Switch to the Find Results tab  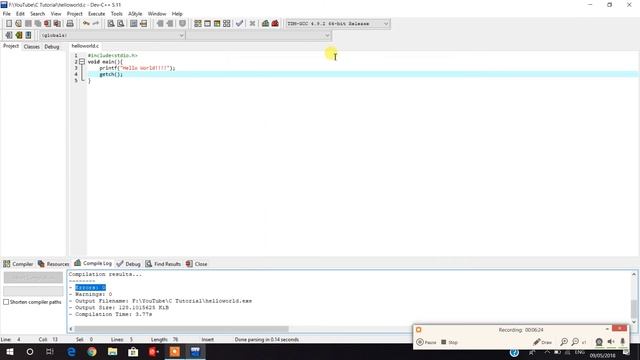163,264
